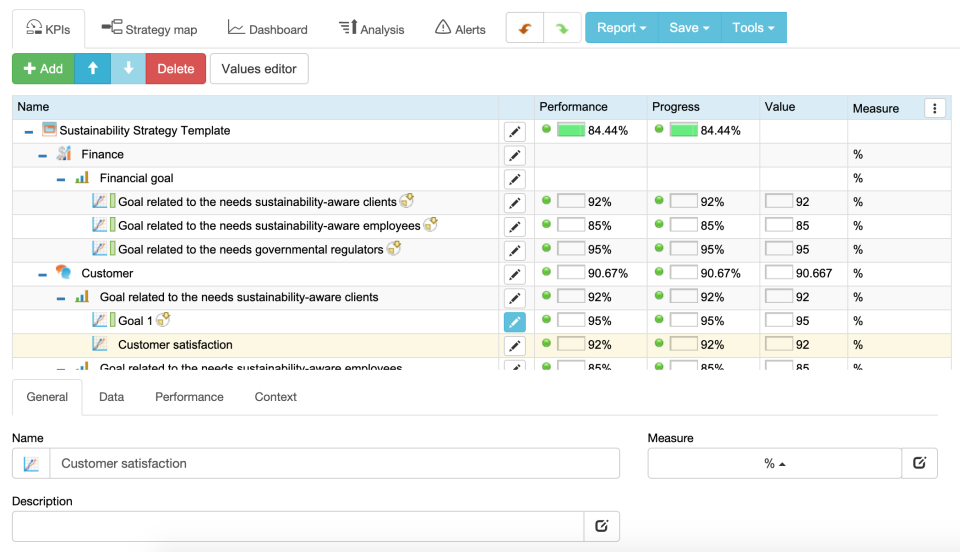Collapse the Financial goal node
The image size is (960, 552).
pos(61,179)
